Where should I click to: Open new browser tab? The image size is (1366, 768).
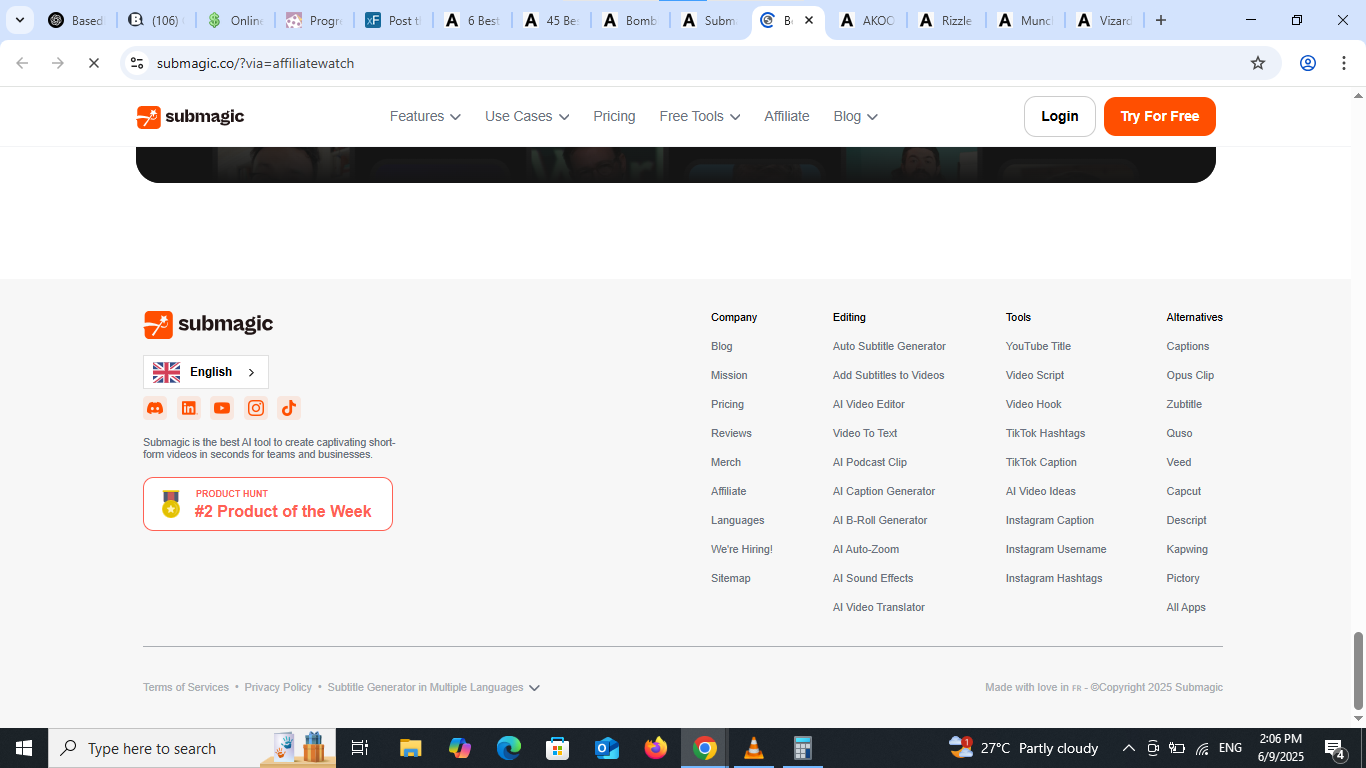coord(1161,20)
